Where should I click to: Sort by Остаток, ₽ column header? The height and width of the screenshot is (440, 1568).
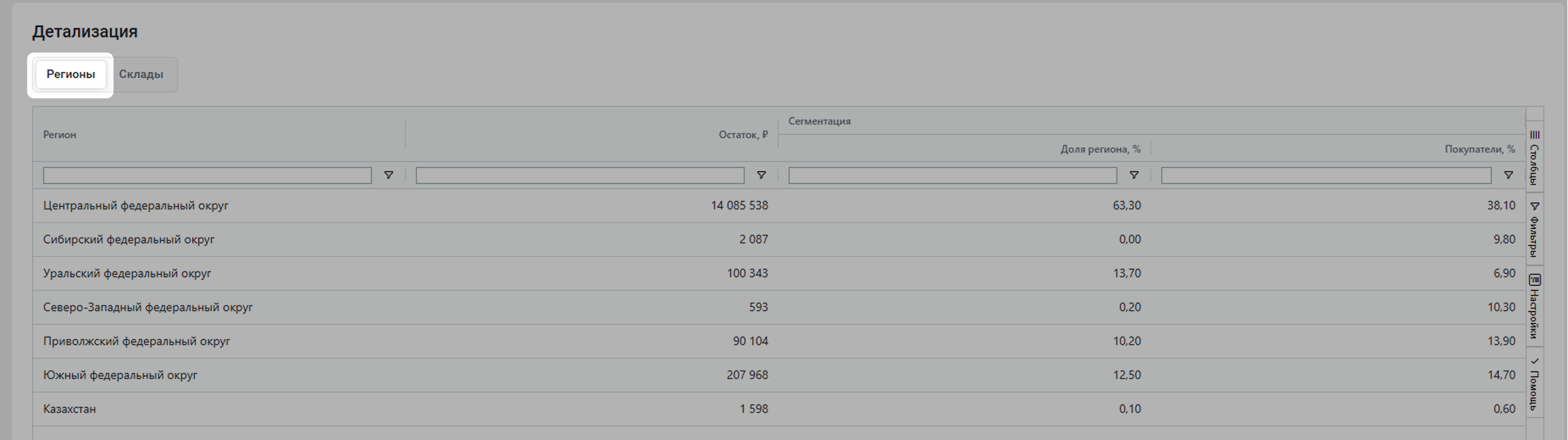click(742, 135)
